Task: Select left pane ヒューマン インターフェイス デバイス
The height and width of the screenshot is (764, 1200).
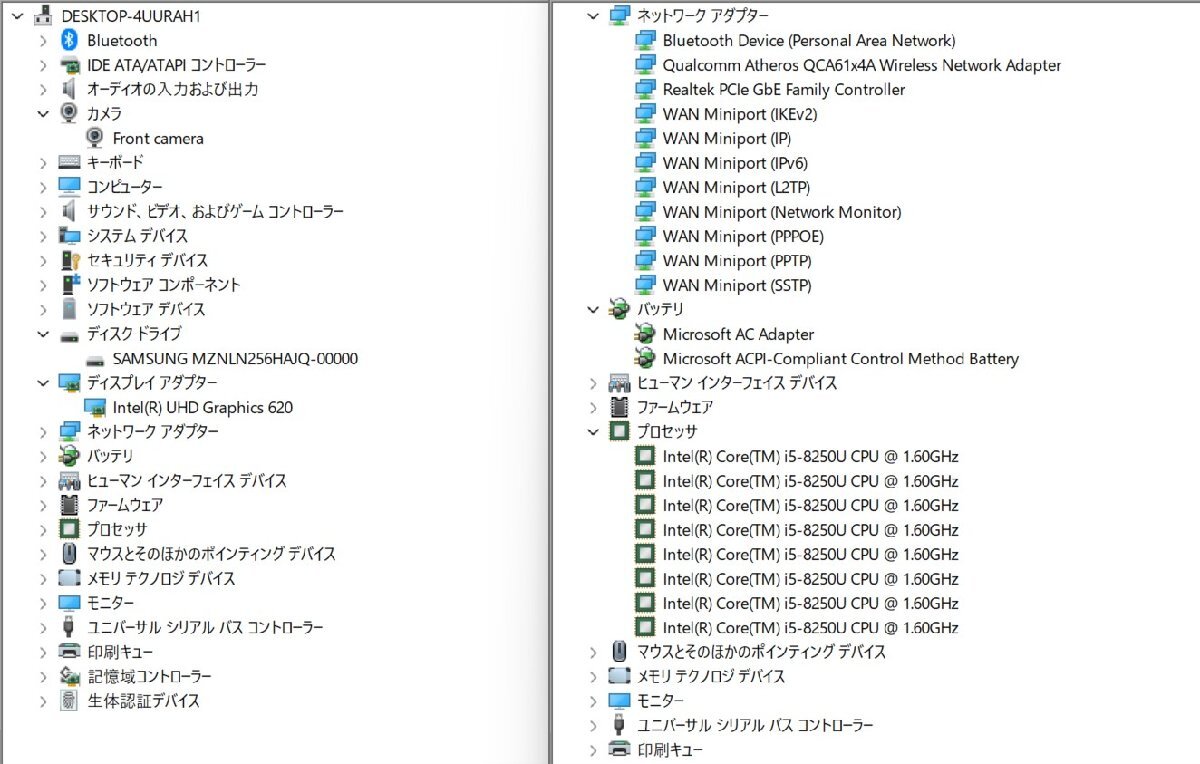Action: (x=187, y=480)
